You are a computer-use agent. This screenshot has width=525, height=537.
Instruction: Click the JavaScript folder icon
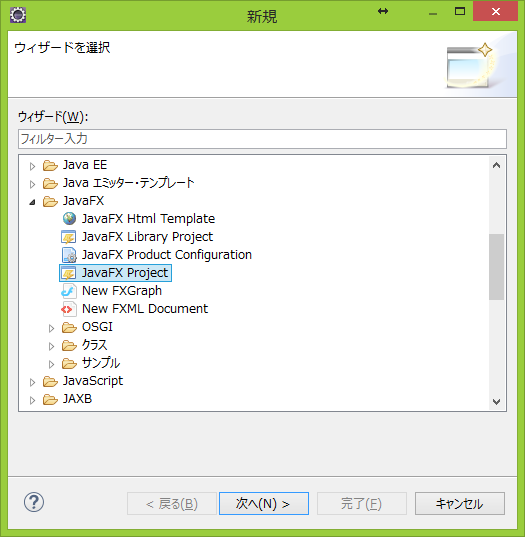(50, 381)
